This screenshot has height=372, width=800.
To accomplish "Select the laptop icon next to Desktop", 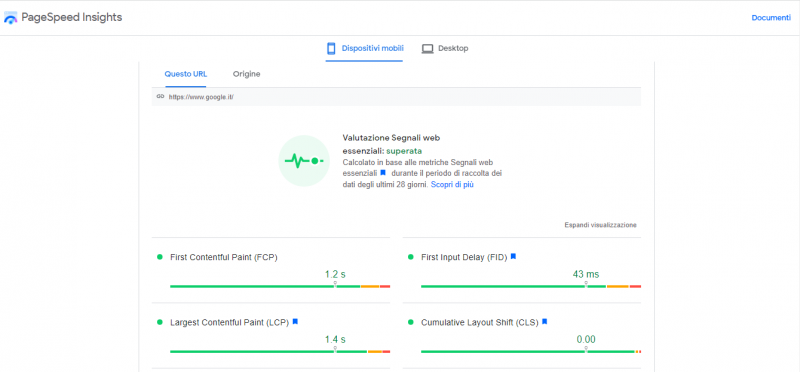I will [x=427, y=48].
